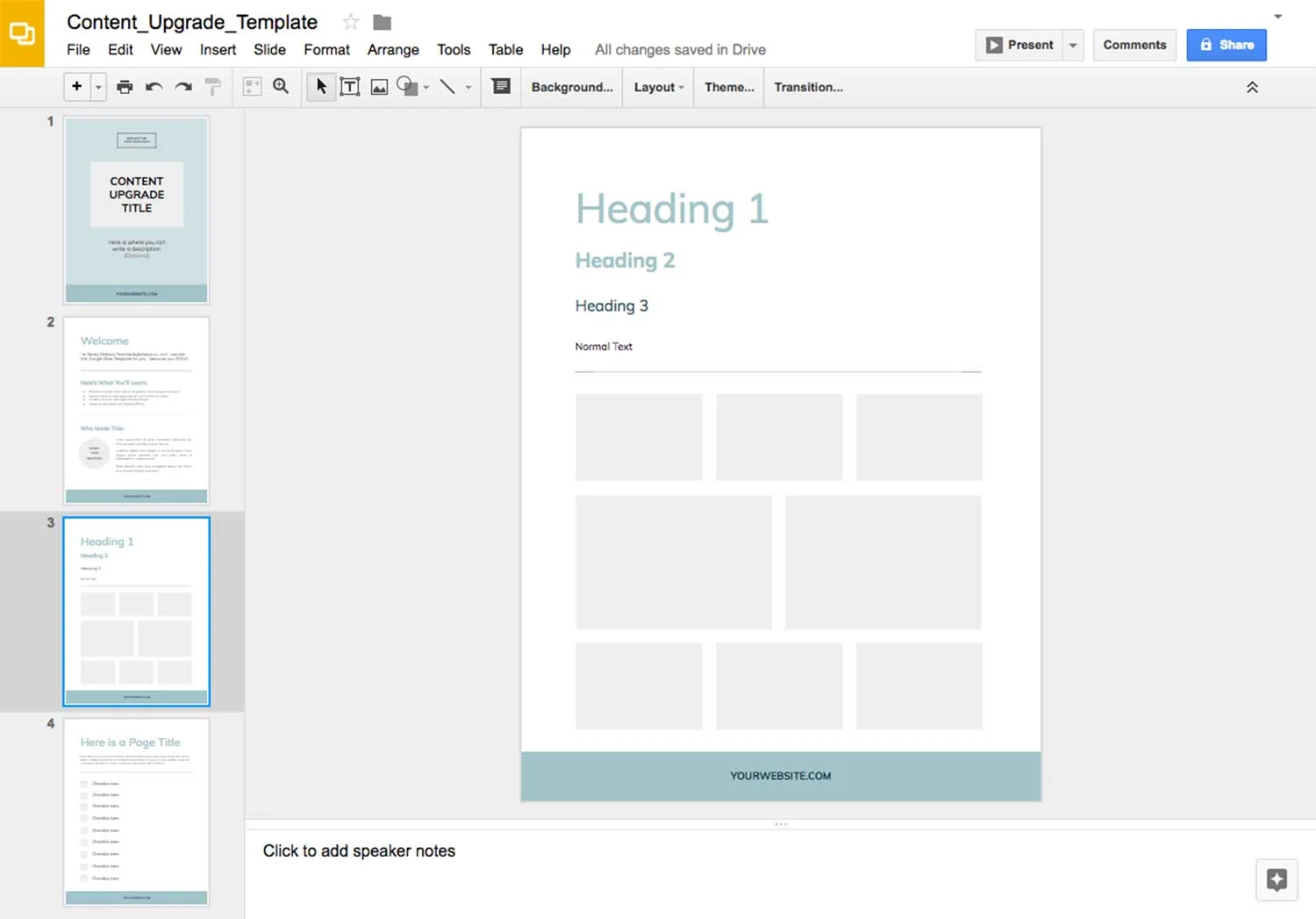
Task: Choose the zoom to fit icon
Action: point(252,86)
